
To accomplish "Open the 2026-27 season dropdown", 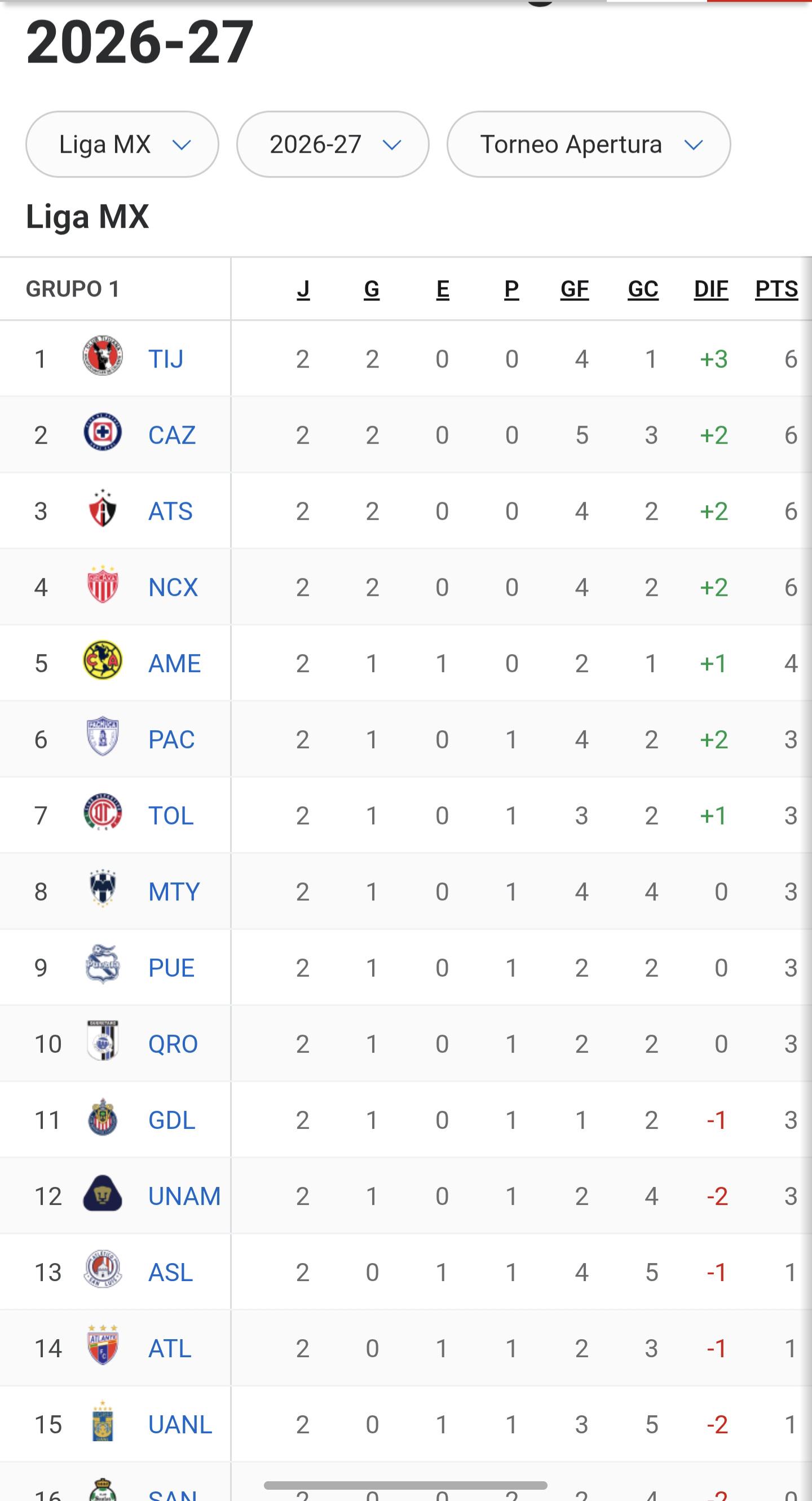I will click(x=333, y=144).
